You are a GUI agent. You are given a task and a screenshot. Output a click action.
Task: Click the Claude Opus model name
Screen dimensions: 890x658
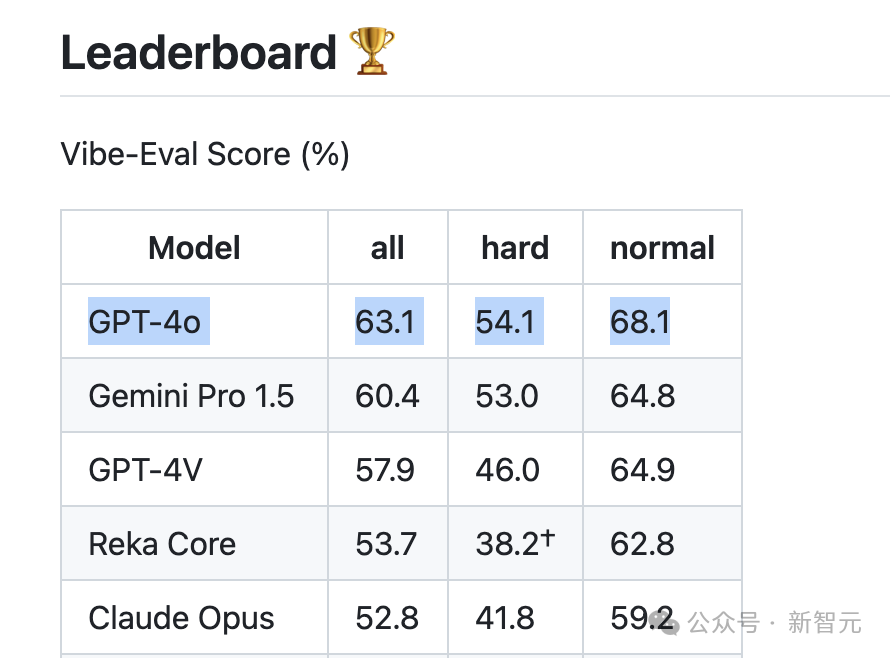coord(182,618)
